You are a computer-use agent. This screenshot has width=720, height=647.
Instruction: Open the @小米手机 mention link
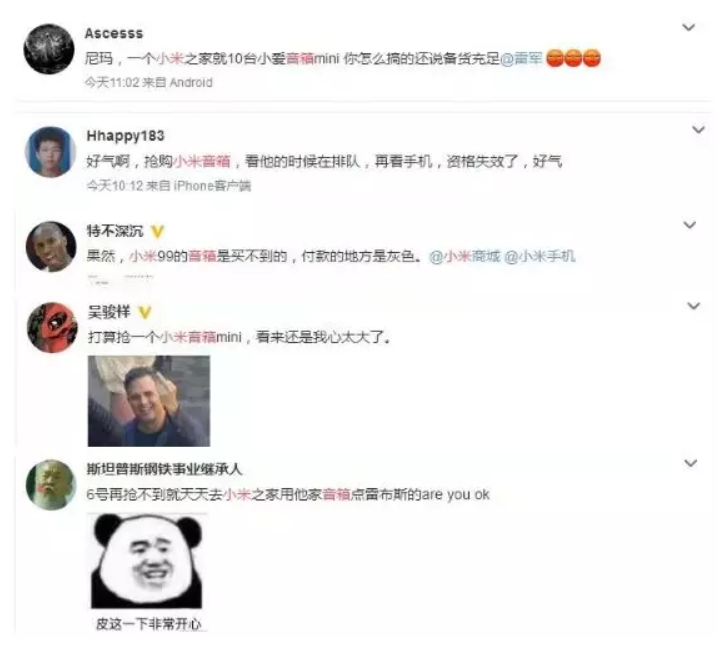(x=540, y=256)
